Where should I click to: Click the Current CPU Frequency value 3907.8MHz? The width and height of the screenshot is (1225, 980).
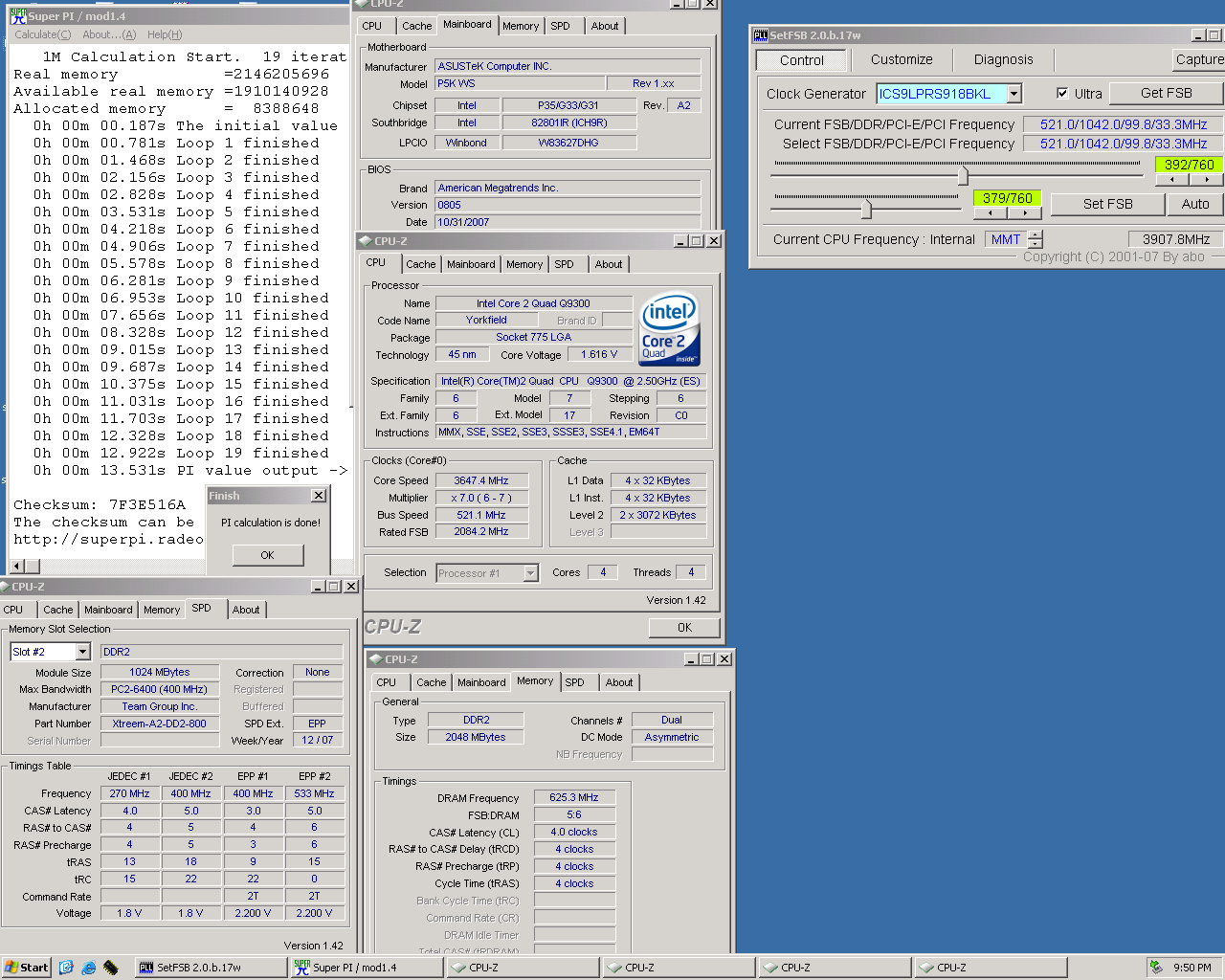pyautogui.click(x=1175, y=239)
